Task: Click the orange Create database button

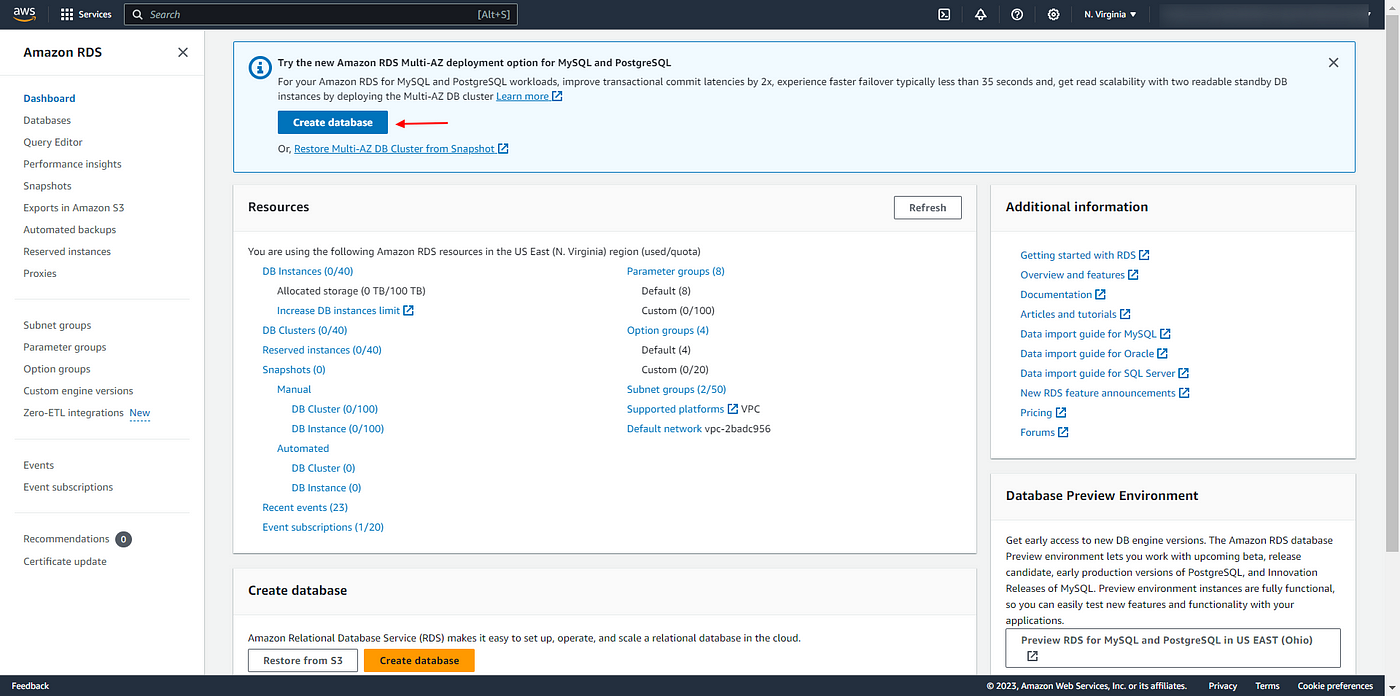Action: [x=419, y=660]
